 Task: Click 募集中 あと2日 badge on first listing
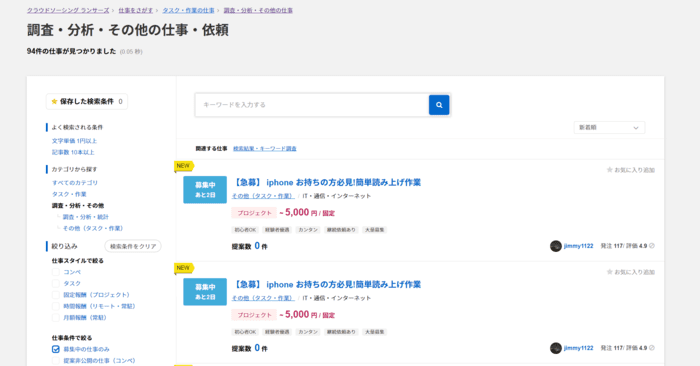tap(205, 190)
